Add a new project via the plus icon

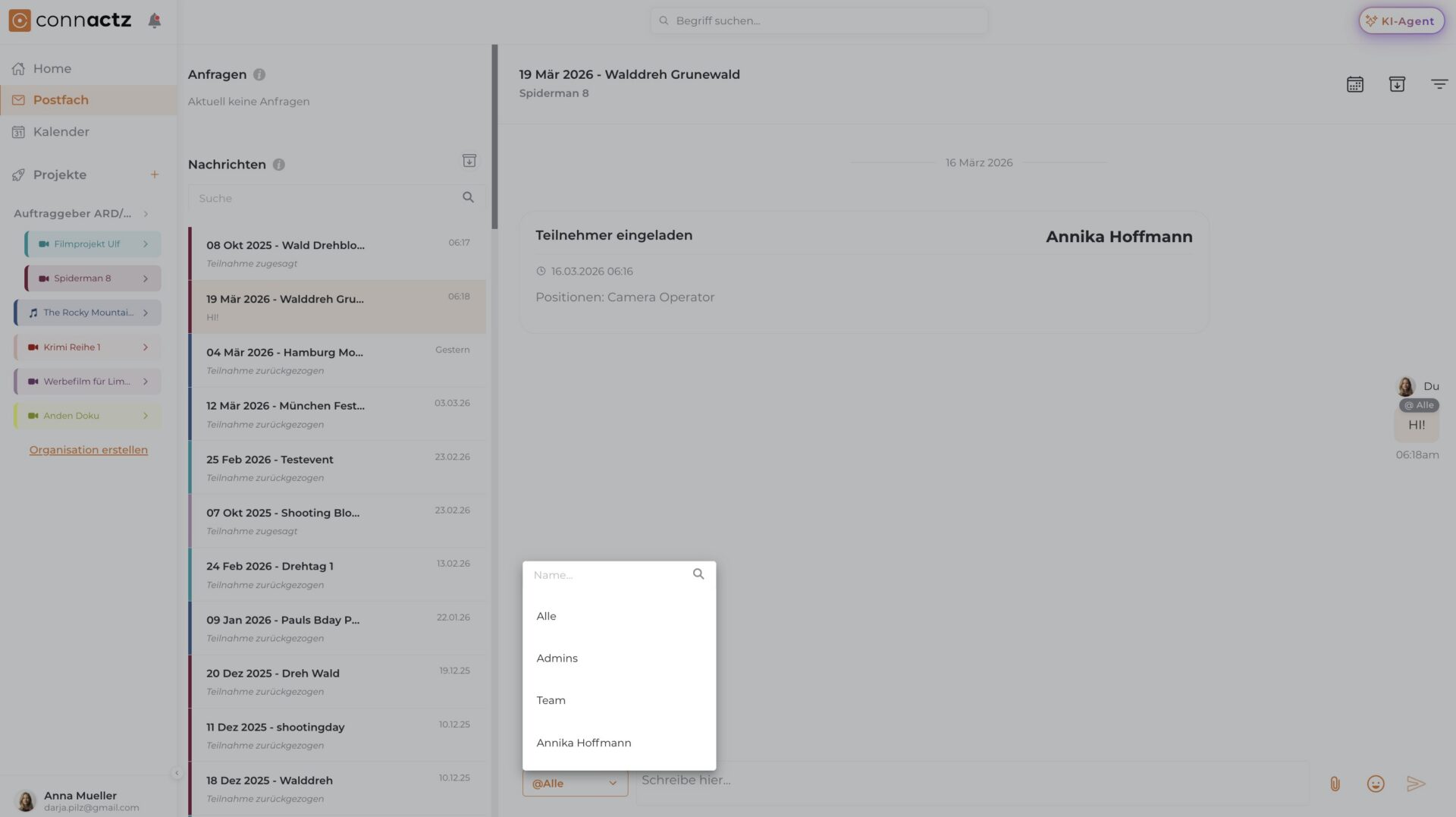154,174
